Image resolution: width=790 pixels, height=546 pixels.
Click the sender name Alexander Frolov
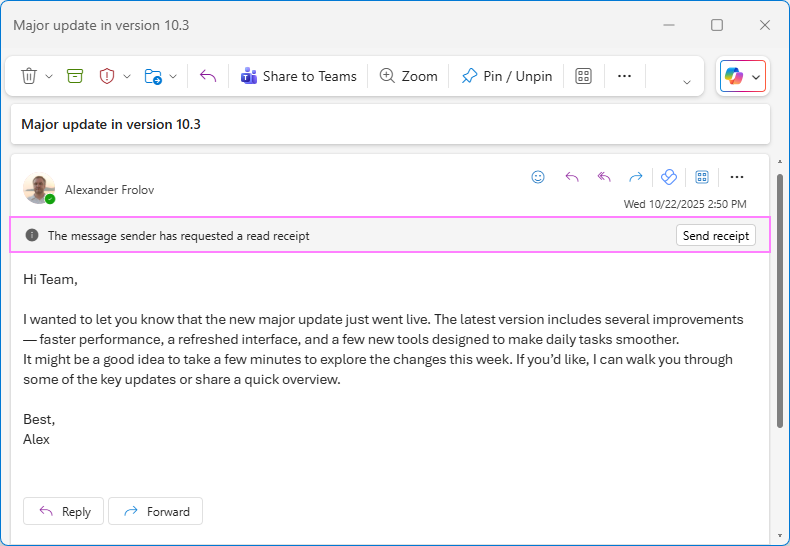[x=109, y=190]
